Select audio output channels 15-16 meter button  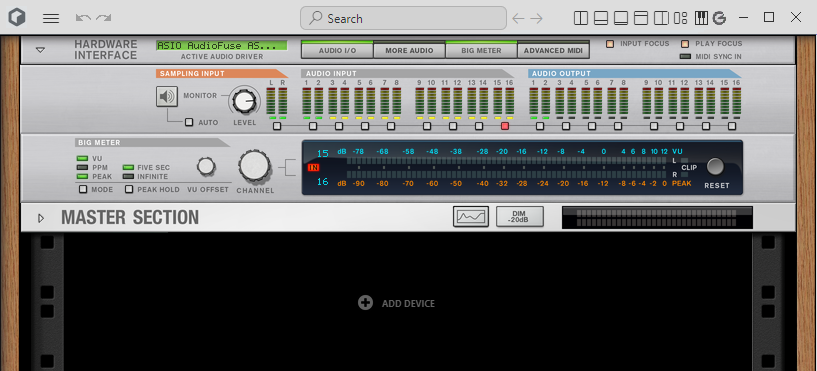coord(732,126)
